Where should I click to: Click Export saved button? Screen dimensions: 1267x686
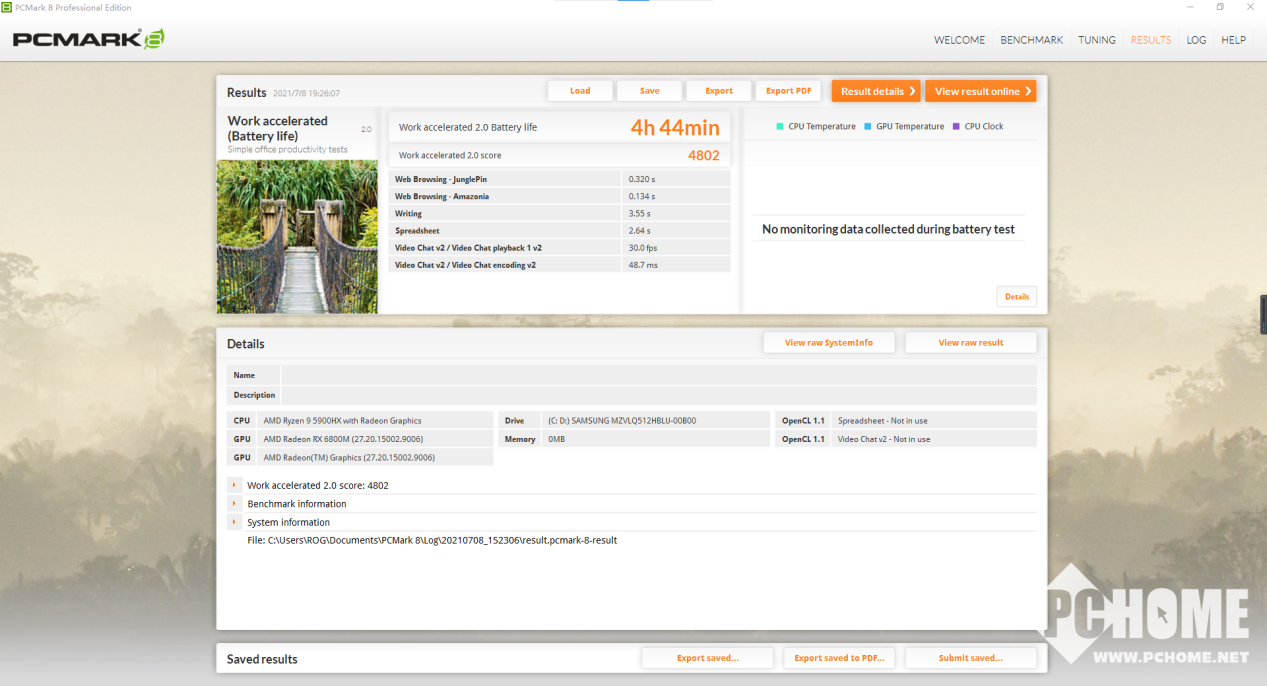tap(707, 658)
